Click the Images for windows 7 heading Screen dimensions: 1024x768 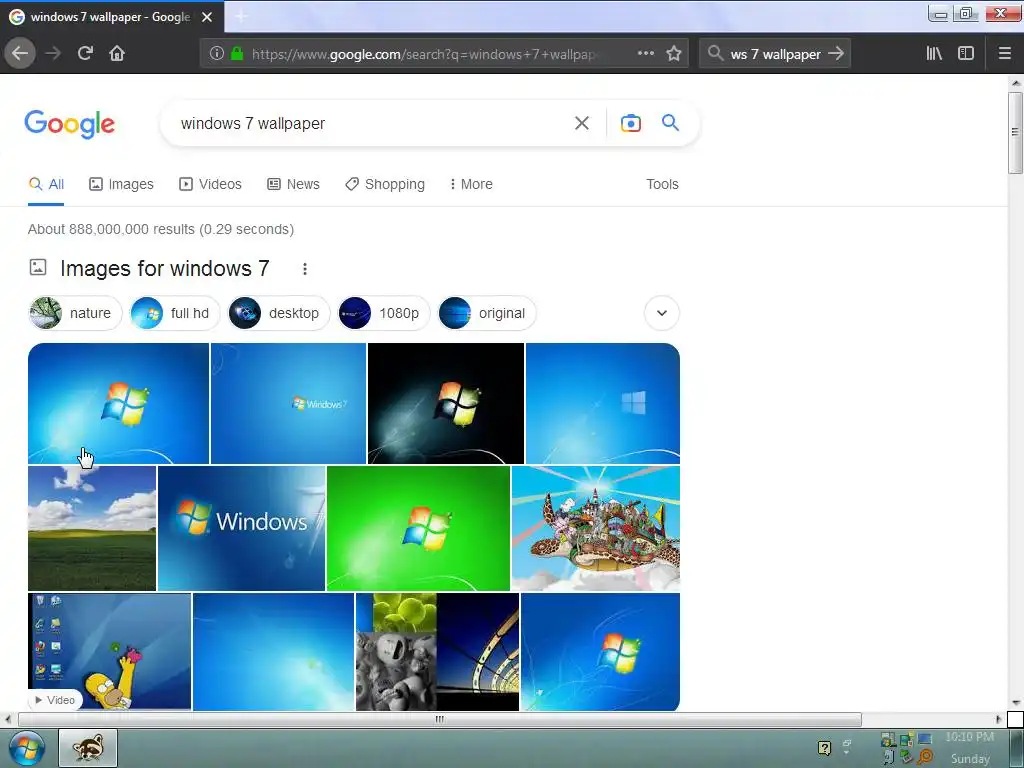point(165,268)
